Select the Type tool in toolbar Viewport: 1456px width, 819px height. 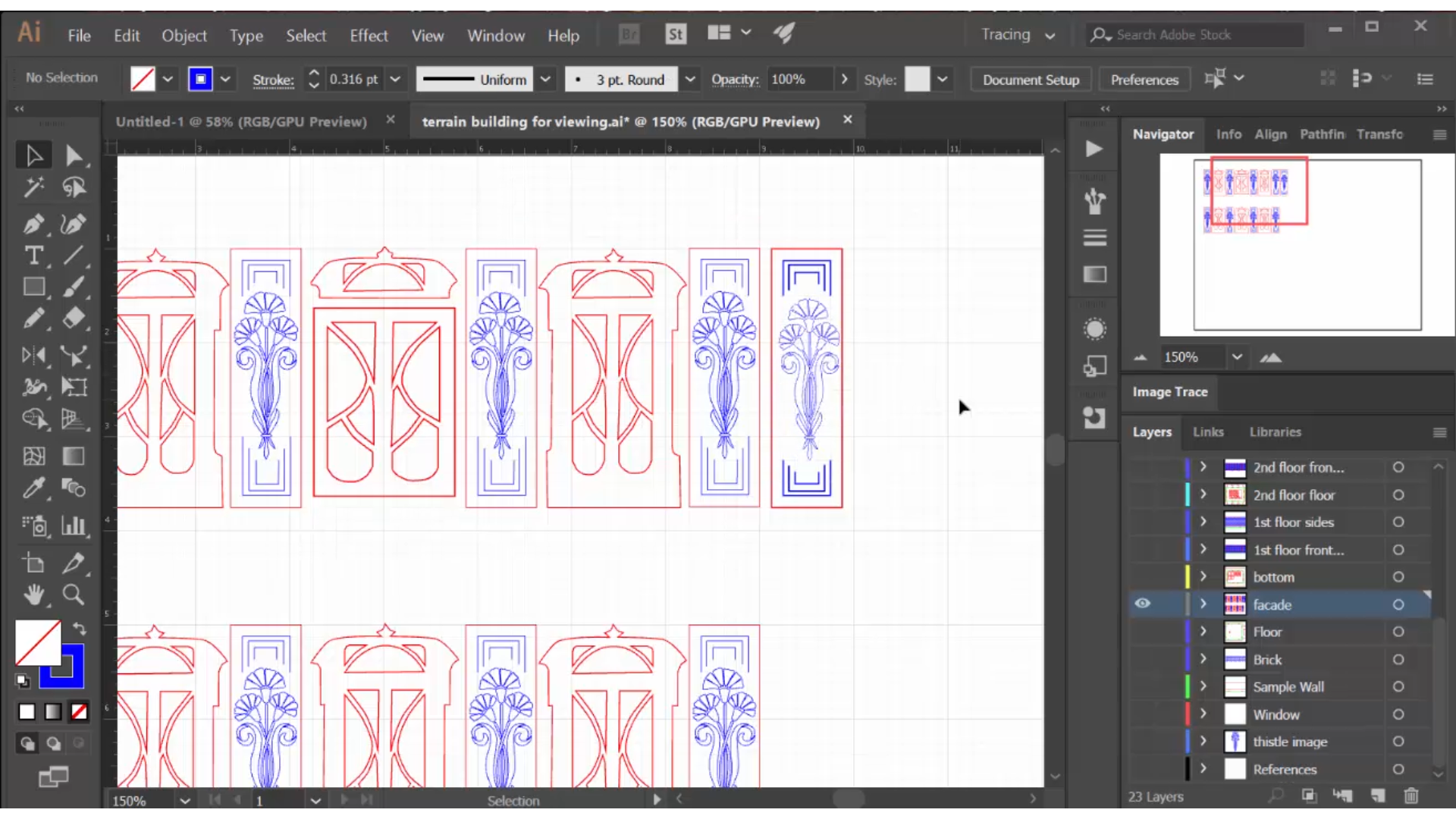33,256
